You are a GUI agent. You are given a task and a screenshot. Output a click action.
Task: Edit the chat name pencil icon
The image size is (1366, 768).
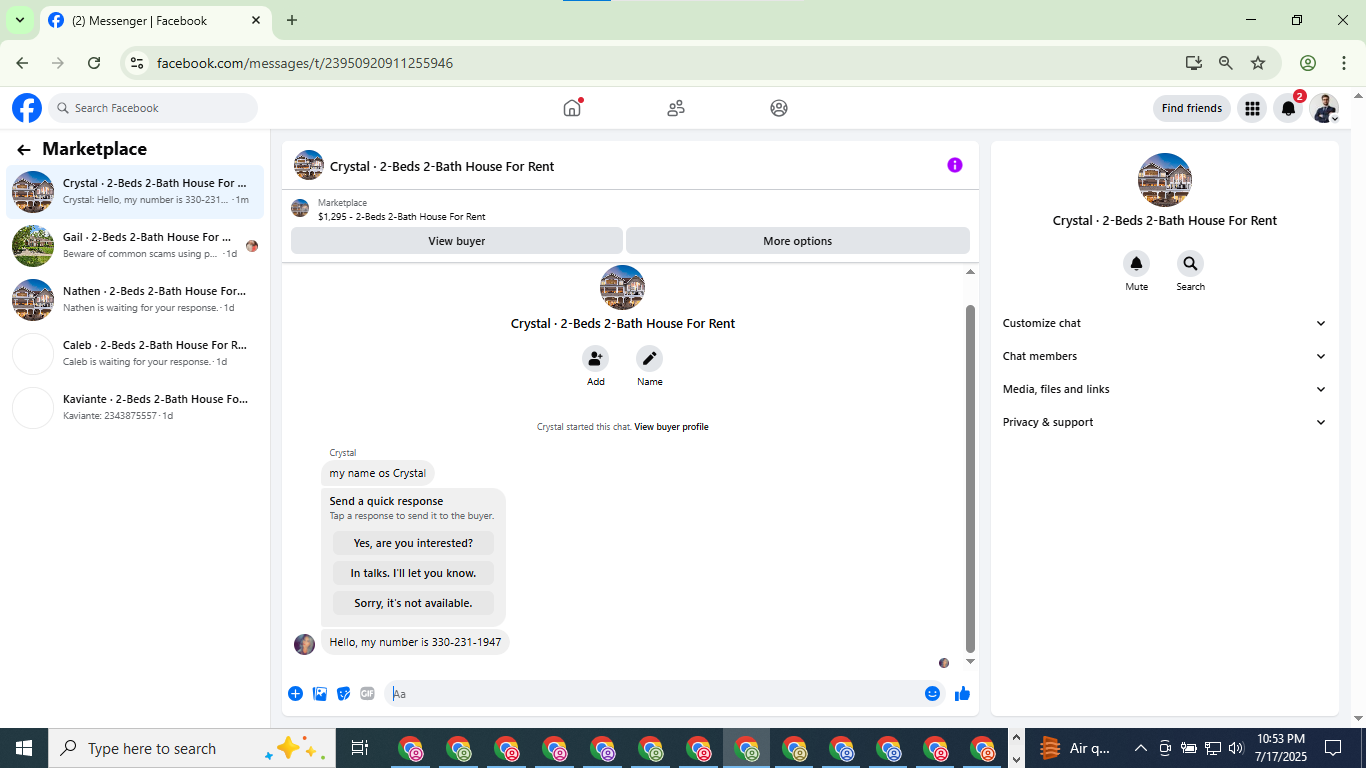(650, 359)
